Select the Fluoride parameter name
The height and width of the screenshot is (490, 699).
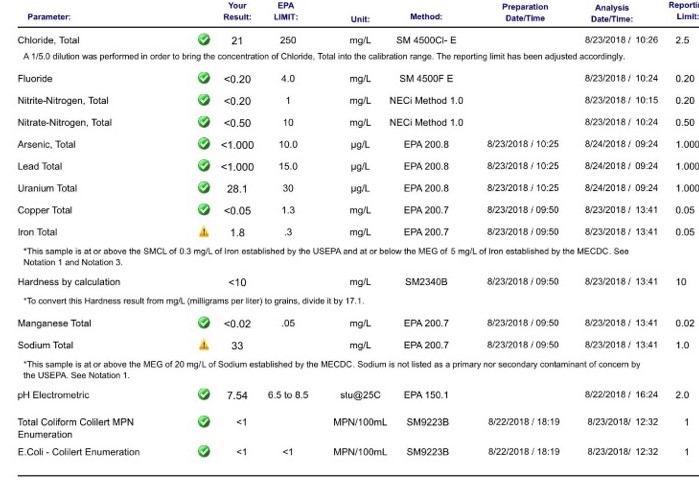pos(35,78)
